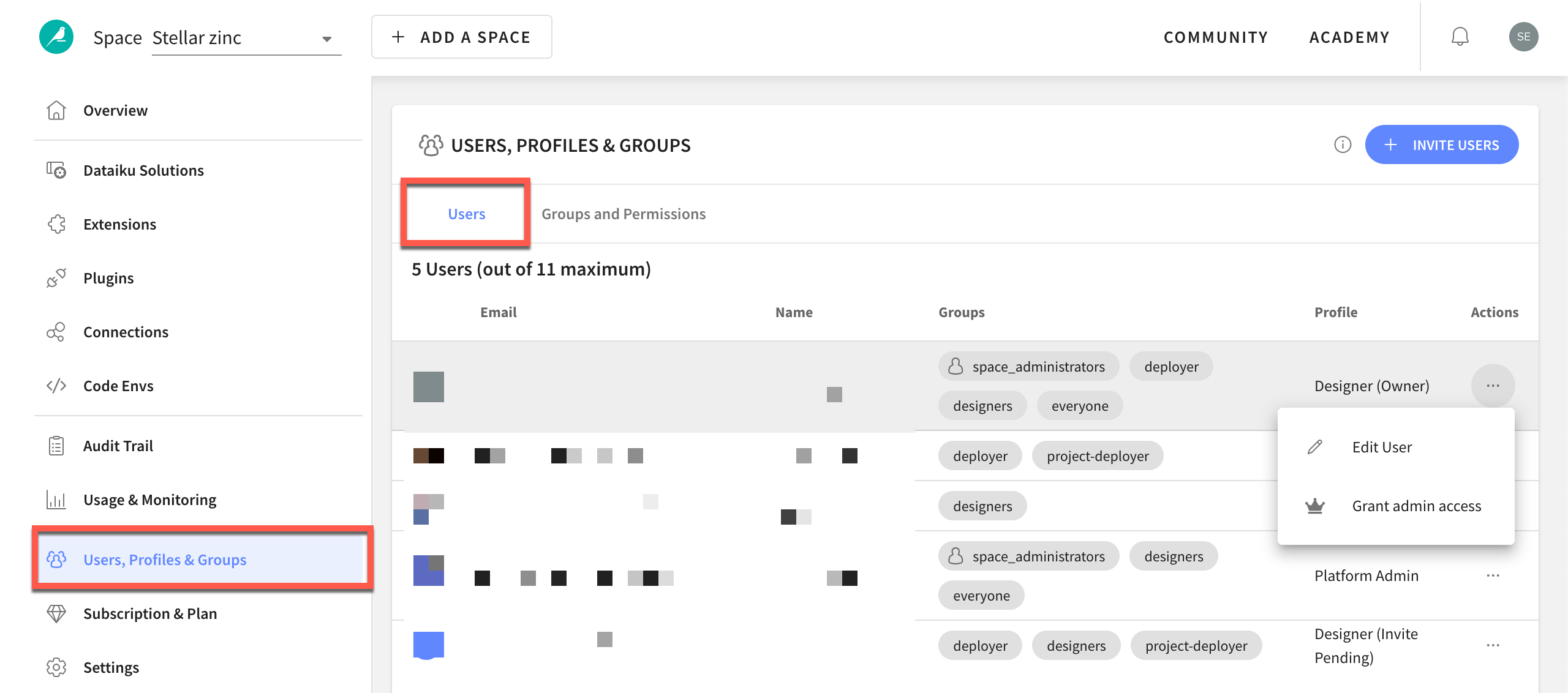
Task: Click the Subscription & Plan diamond icon
Action: pyautogui.click(x=56, y=613)
